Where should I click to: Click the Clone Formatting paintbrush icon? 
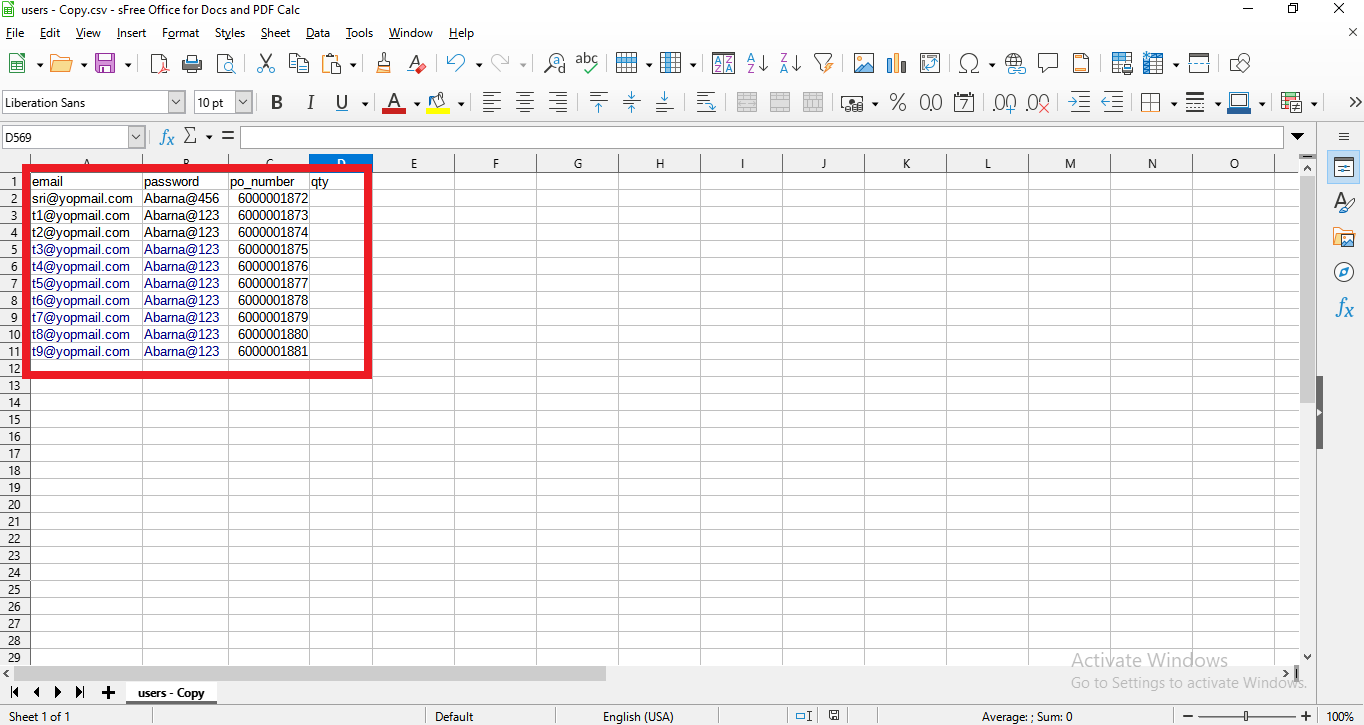(383, 64)
